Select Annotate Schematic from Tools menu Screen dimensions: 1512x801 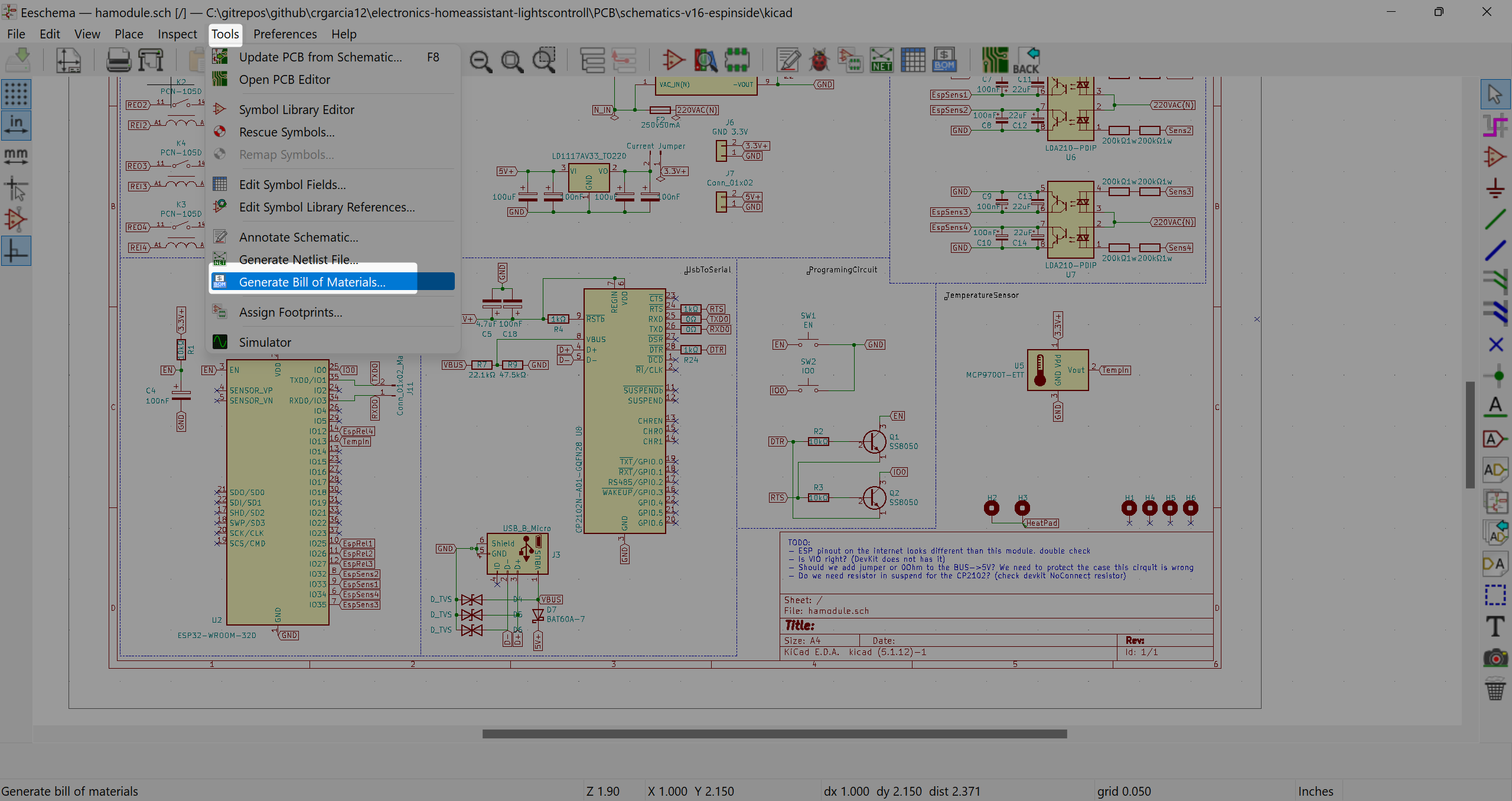(298, 237)
